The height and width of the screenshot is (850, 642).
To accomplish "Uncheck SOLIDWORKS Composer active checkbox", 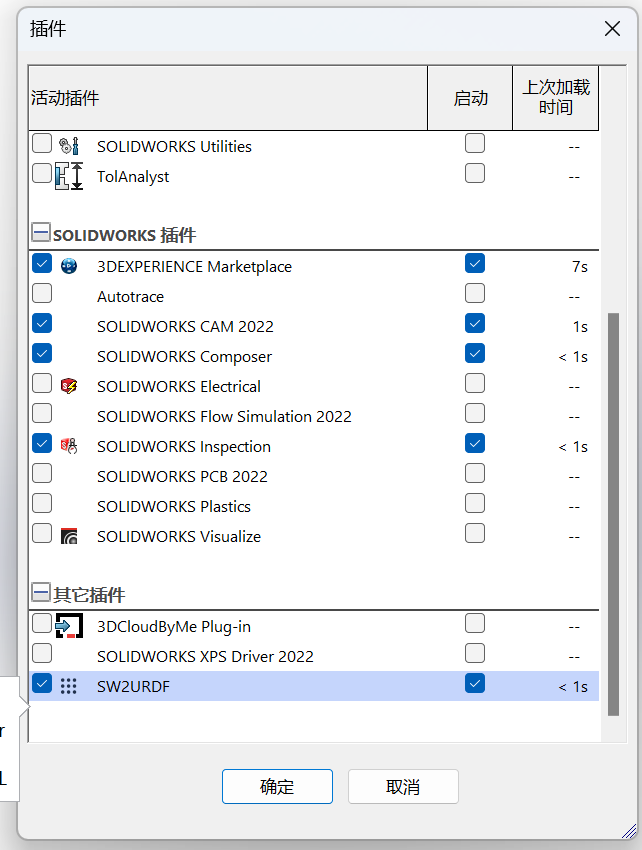I will 42,353.
